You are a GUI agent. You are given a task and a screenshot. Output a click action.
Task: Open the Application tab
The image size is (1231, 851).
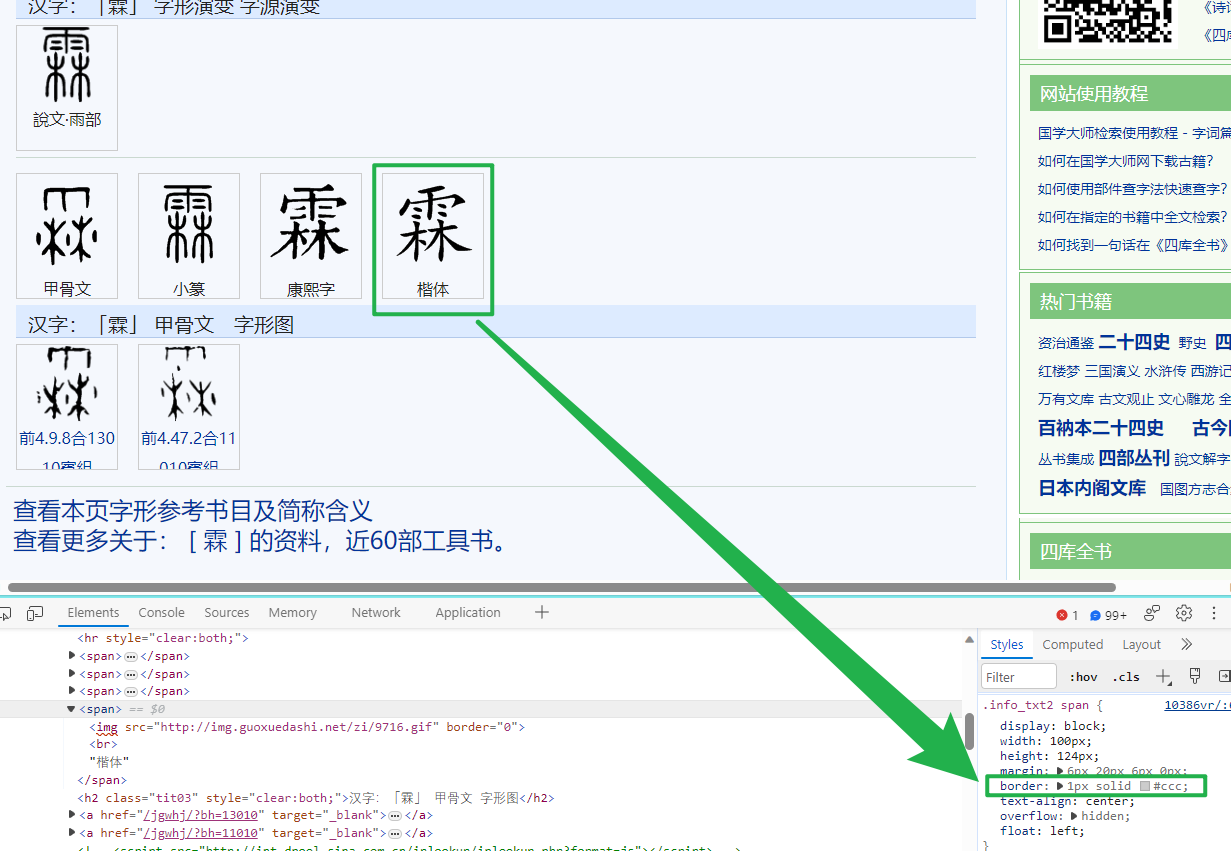pyautogui.click(x=468, y=613)
